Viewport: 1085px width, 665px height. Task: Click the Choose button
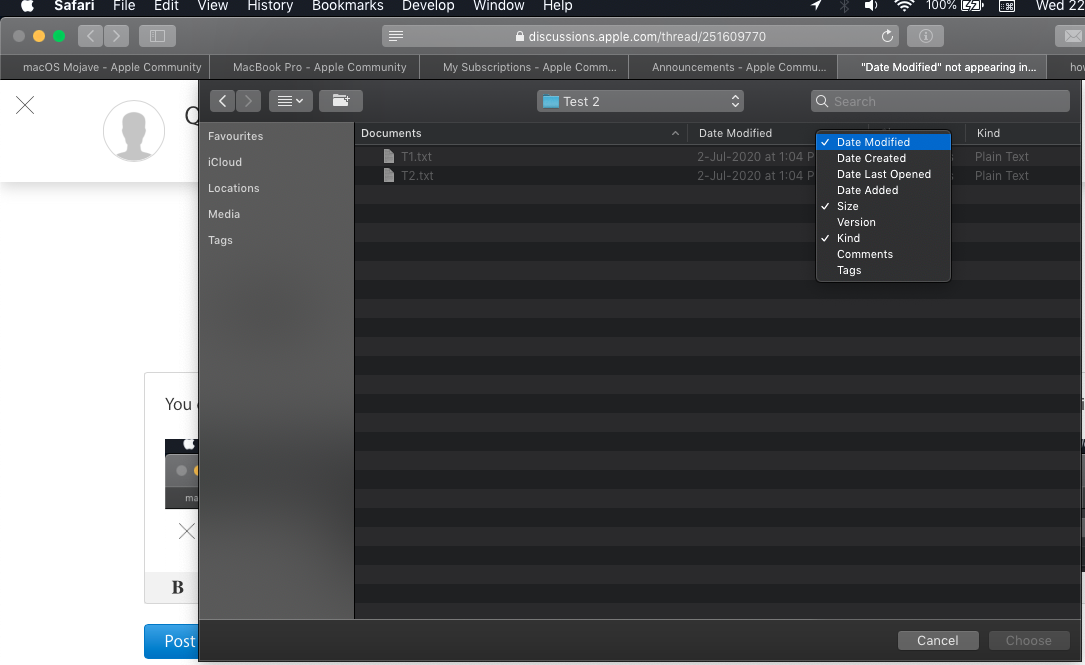1028,641
